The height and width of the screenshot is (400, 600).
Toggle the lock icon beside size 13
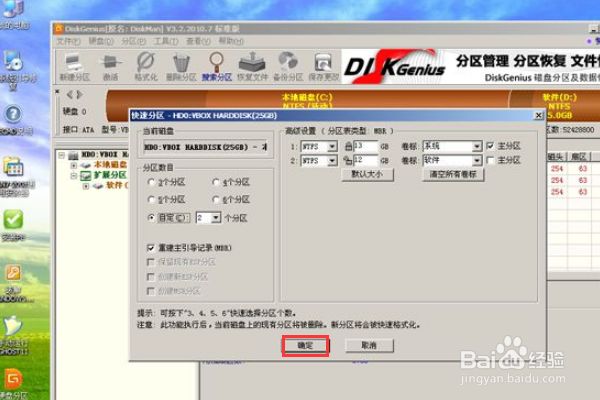(x=348, y=146)
